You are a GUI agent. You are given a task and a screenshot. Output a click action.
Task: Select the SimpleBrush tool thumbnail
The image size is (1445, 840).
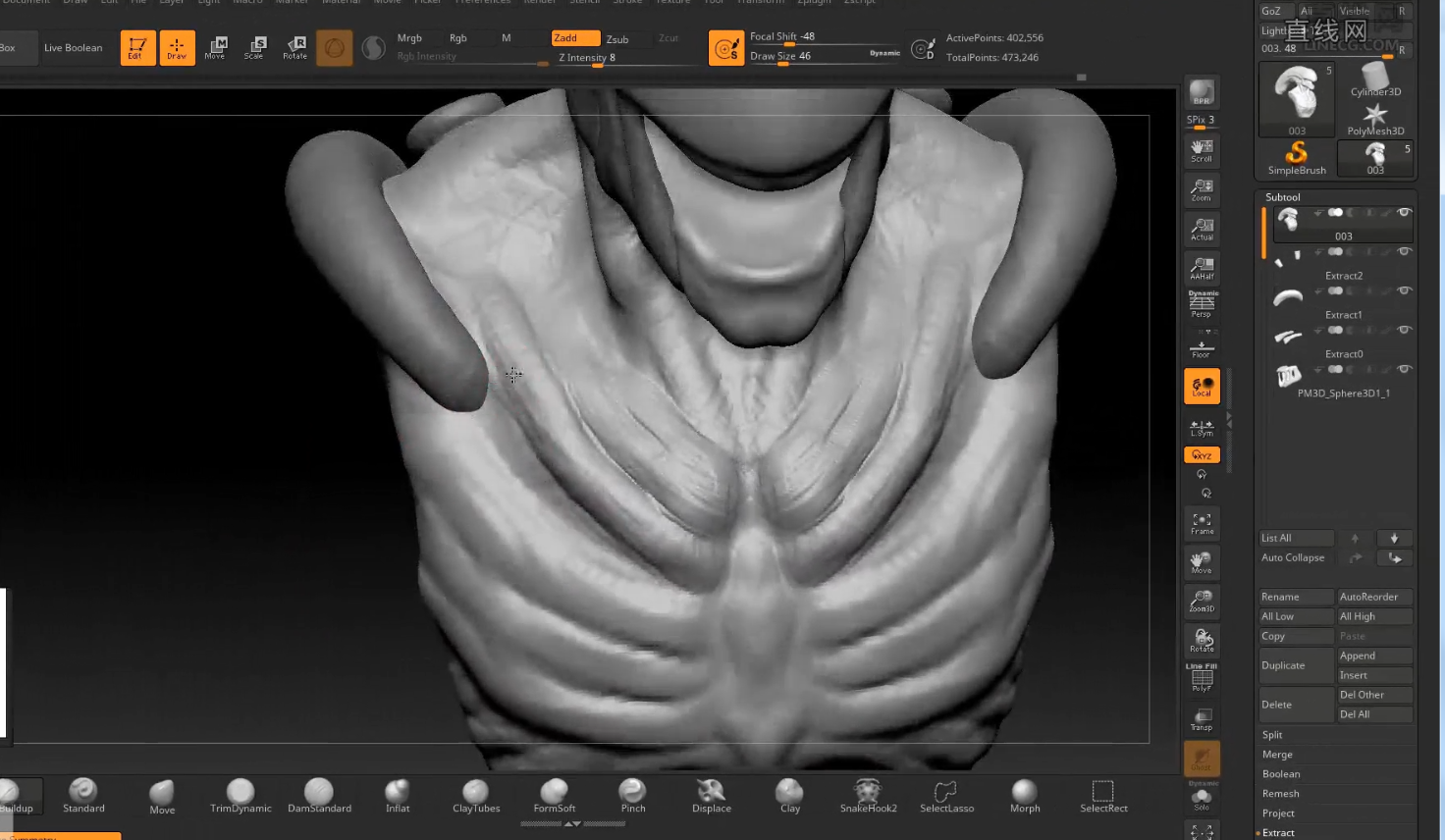click(x=1297, y=158)
